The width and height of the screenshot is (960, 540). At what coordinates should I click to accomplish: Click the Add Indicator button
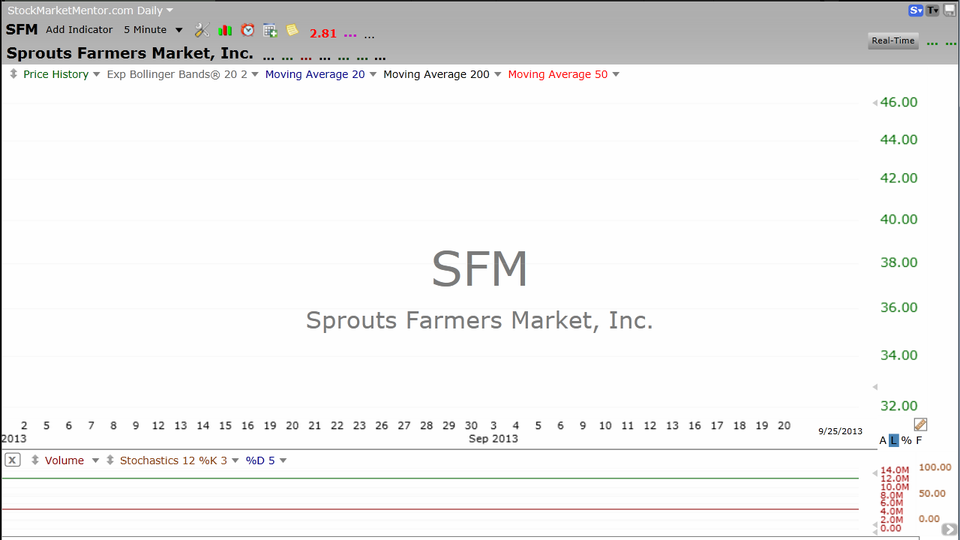coord(79,29)
